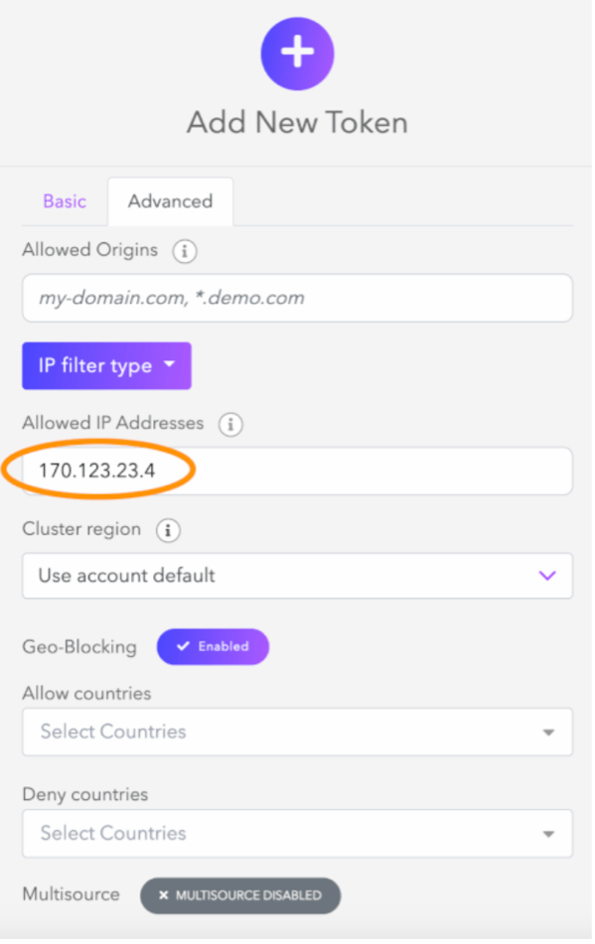Click the checkmark icon on Enabled badge
This screenshot has height=944, width=595.
pyautogui.click(x=179, y=647)
